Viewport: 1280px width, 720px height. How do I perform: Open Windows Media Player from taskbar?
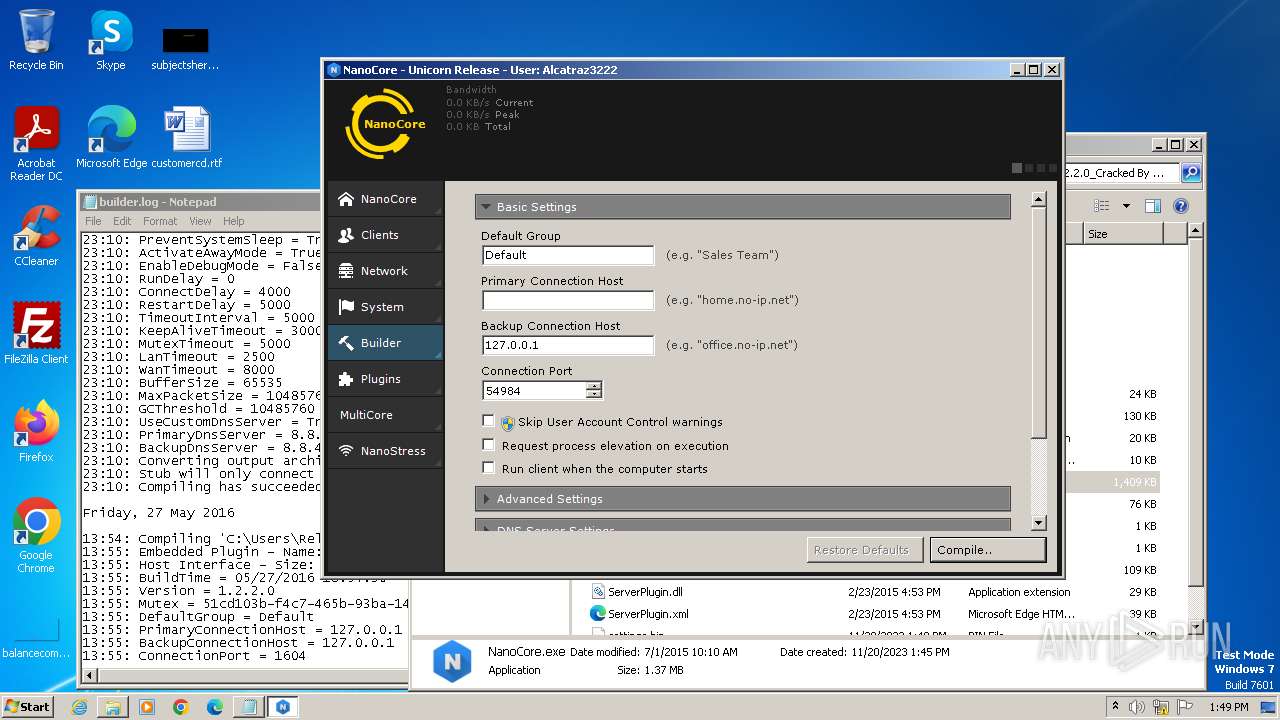pyautogui.click(x=147, y=707)
